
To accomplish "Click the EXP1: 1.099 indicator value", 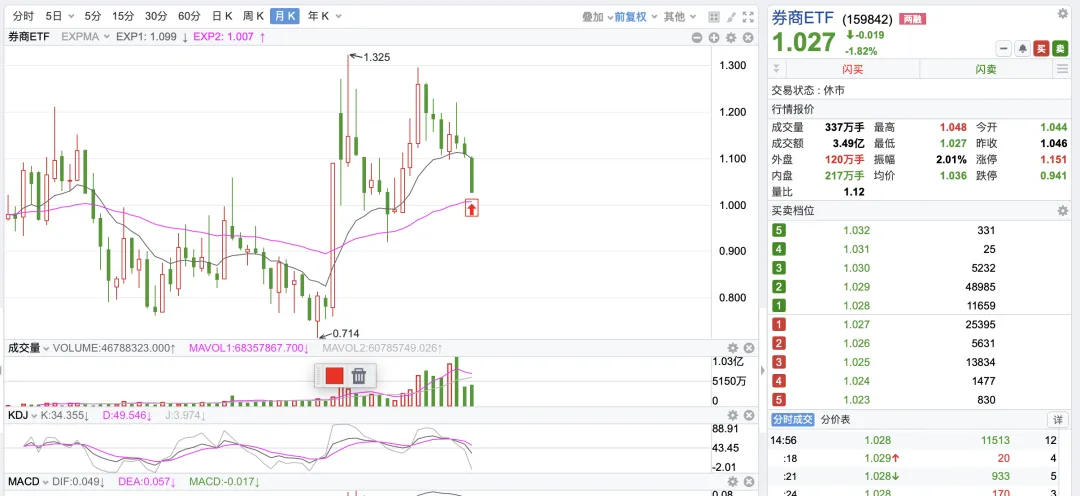I will point(147,37).
